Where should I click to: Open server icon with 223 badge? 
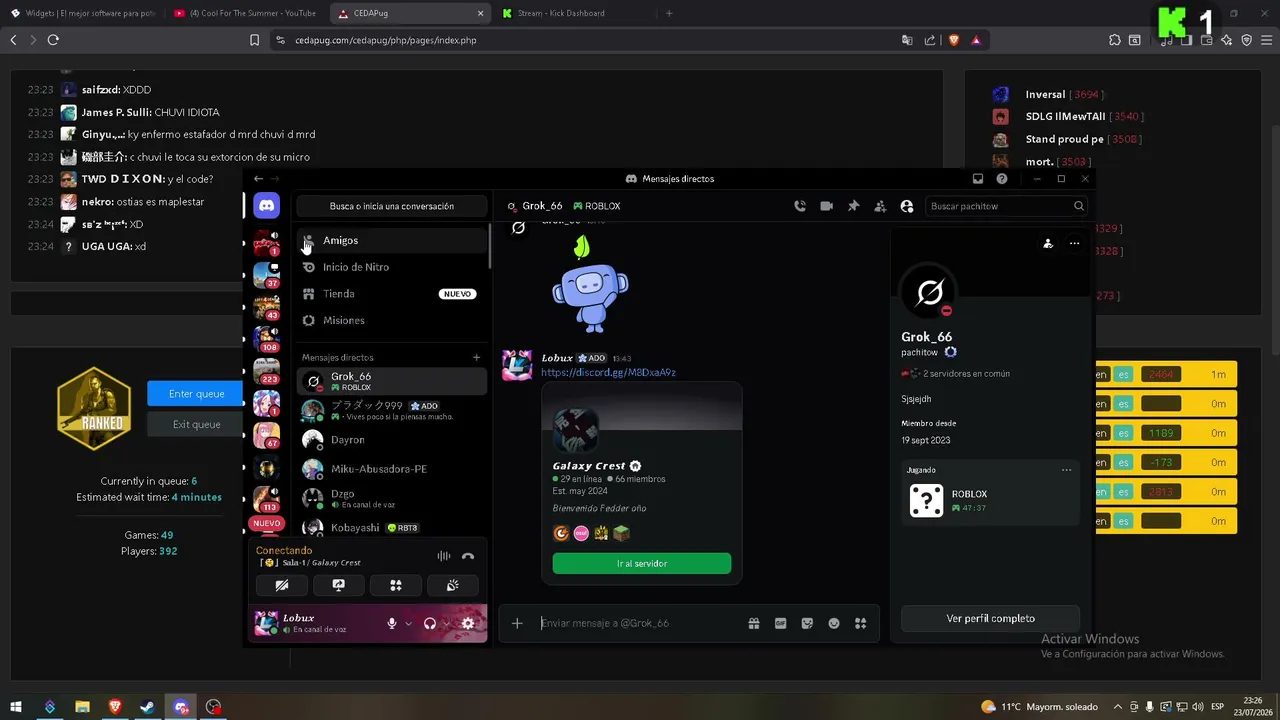point(267,371)
